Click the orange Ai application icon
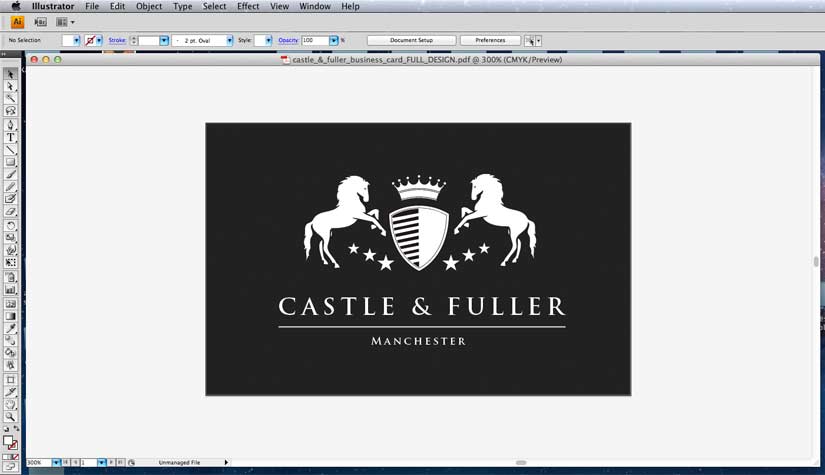This screenshot has height=475, width=825. point(17,22)
